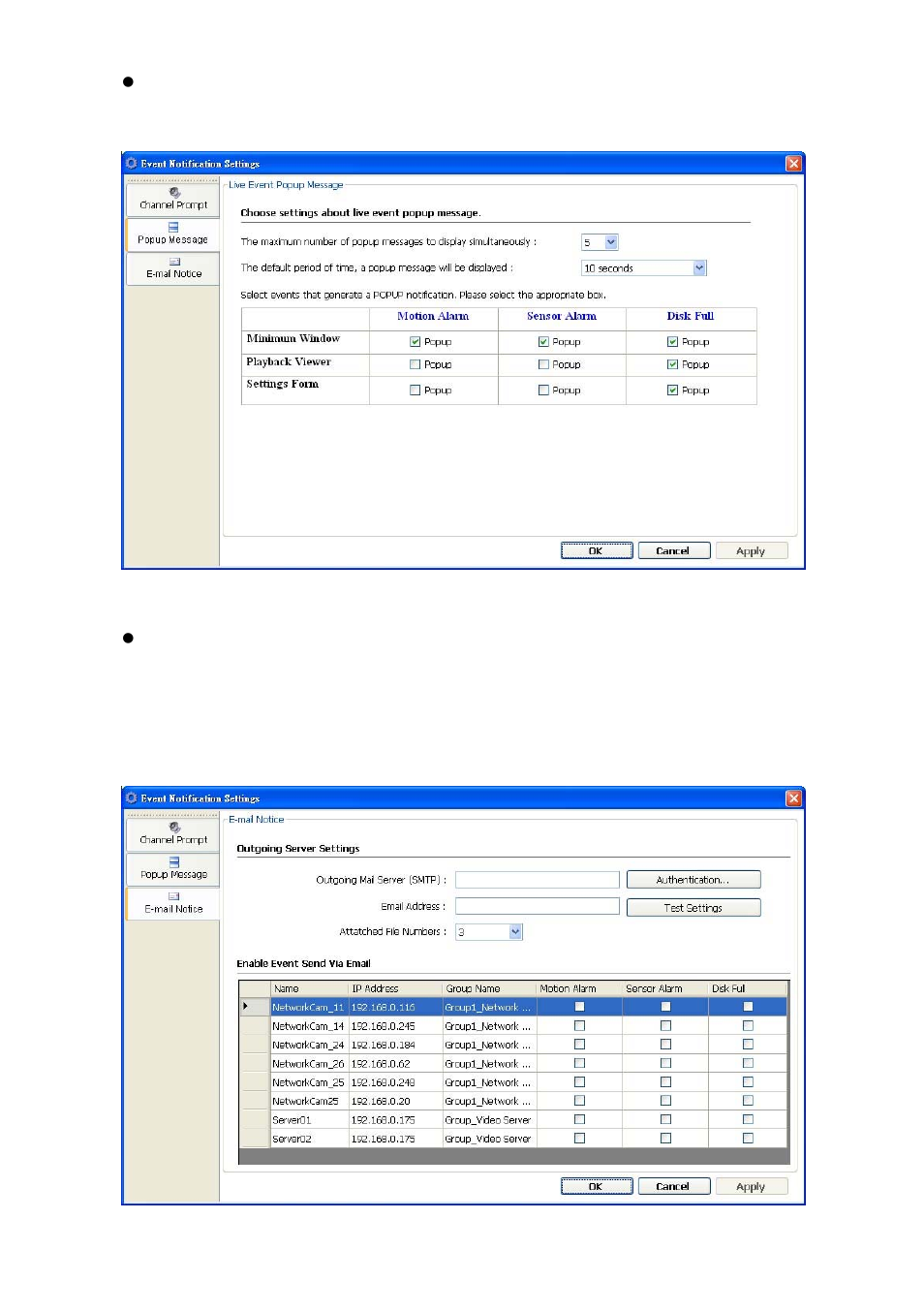Uncheck Disk Full popup for Settings Form
This screenshot has width=924, height=1313.
672,390
